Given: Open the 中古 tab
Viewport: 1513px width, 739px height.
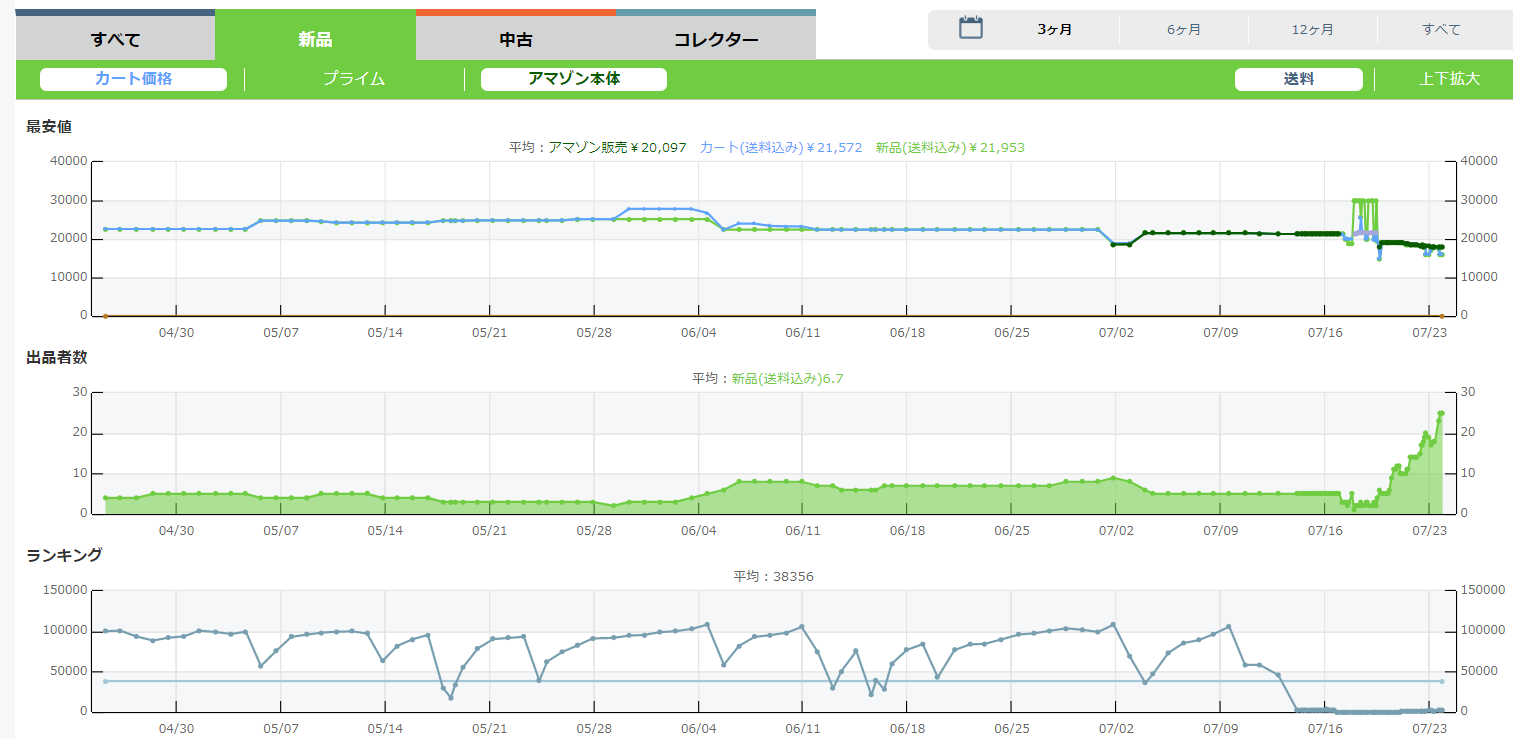Looking at the screenshot, I should [x=515, y=40].
